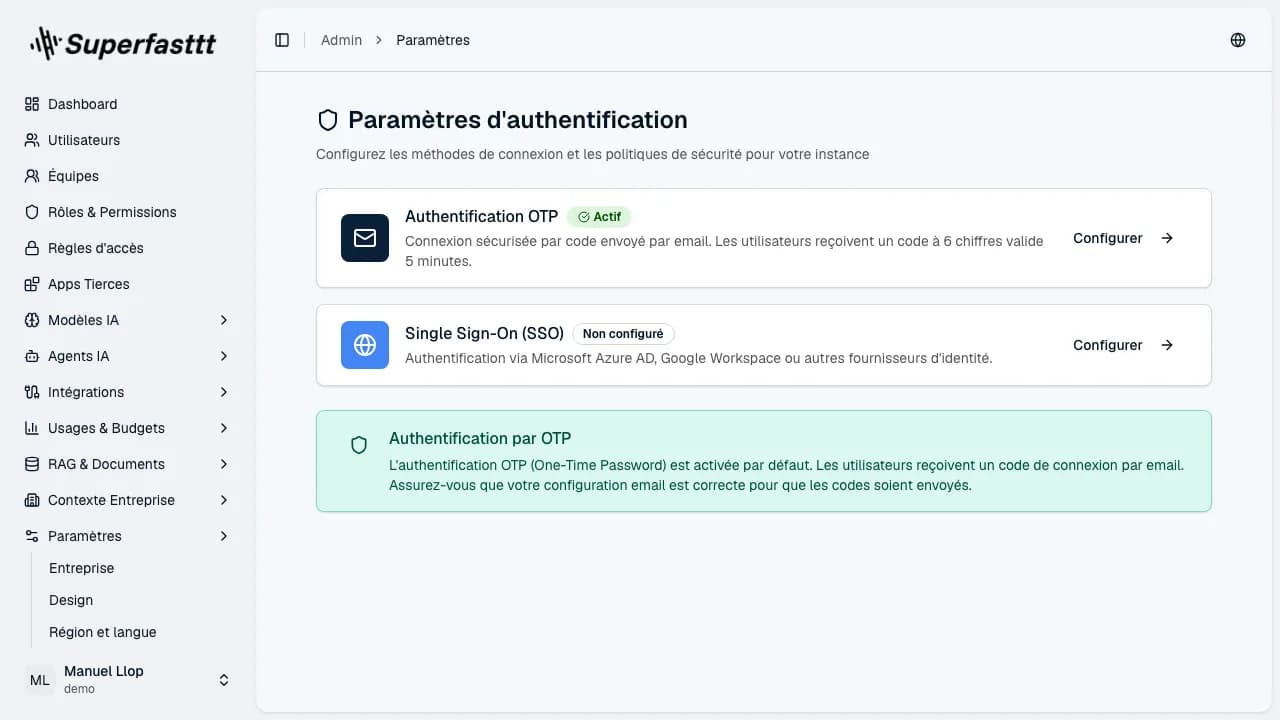The height and width of the screenshot is (720, 1280).
Task: Click the Superfasttt logo
Action: [x=123, y=43]
